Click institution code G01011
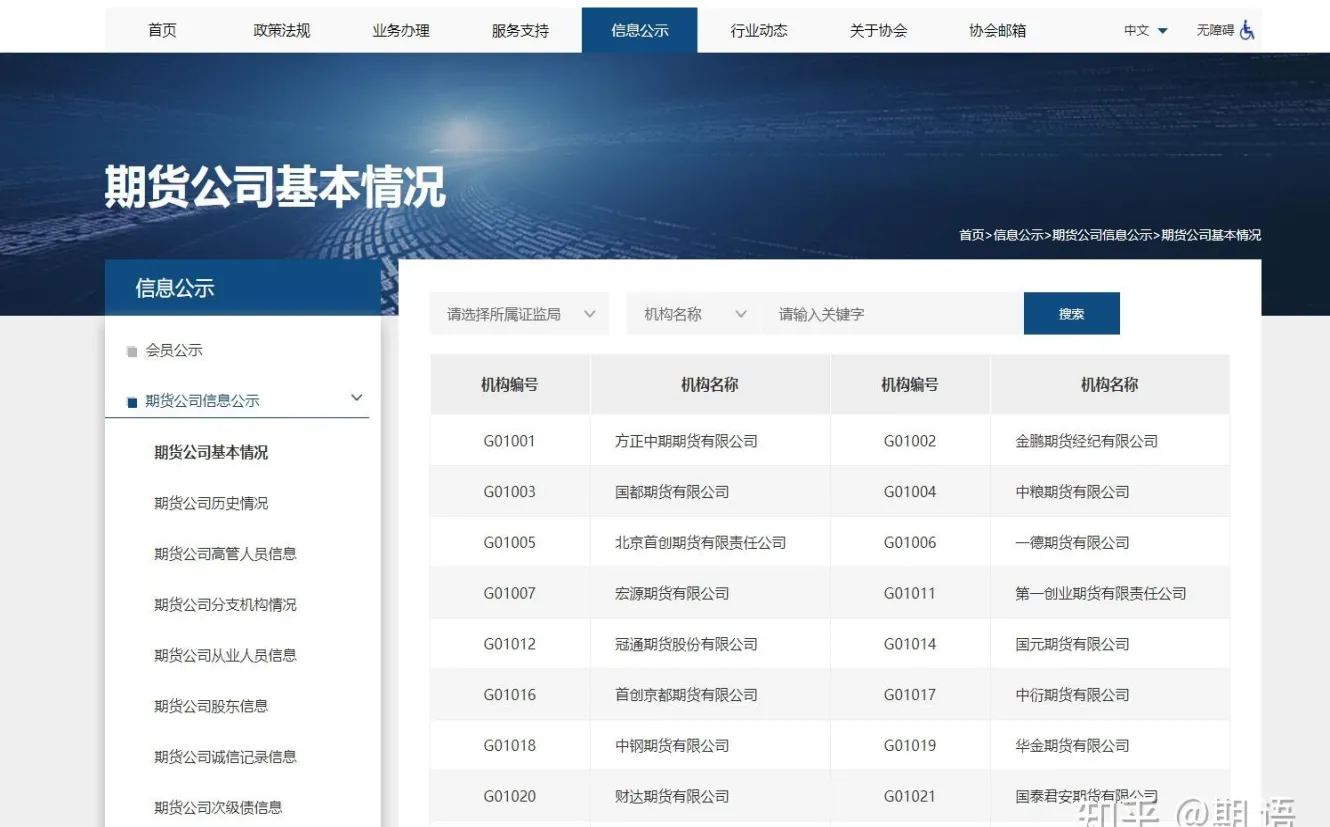 pos(910,594)
